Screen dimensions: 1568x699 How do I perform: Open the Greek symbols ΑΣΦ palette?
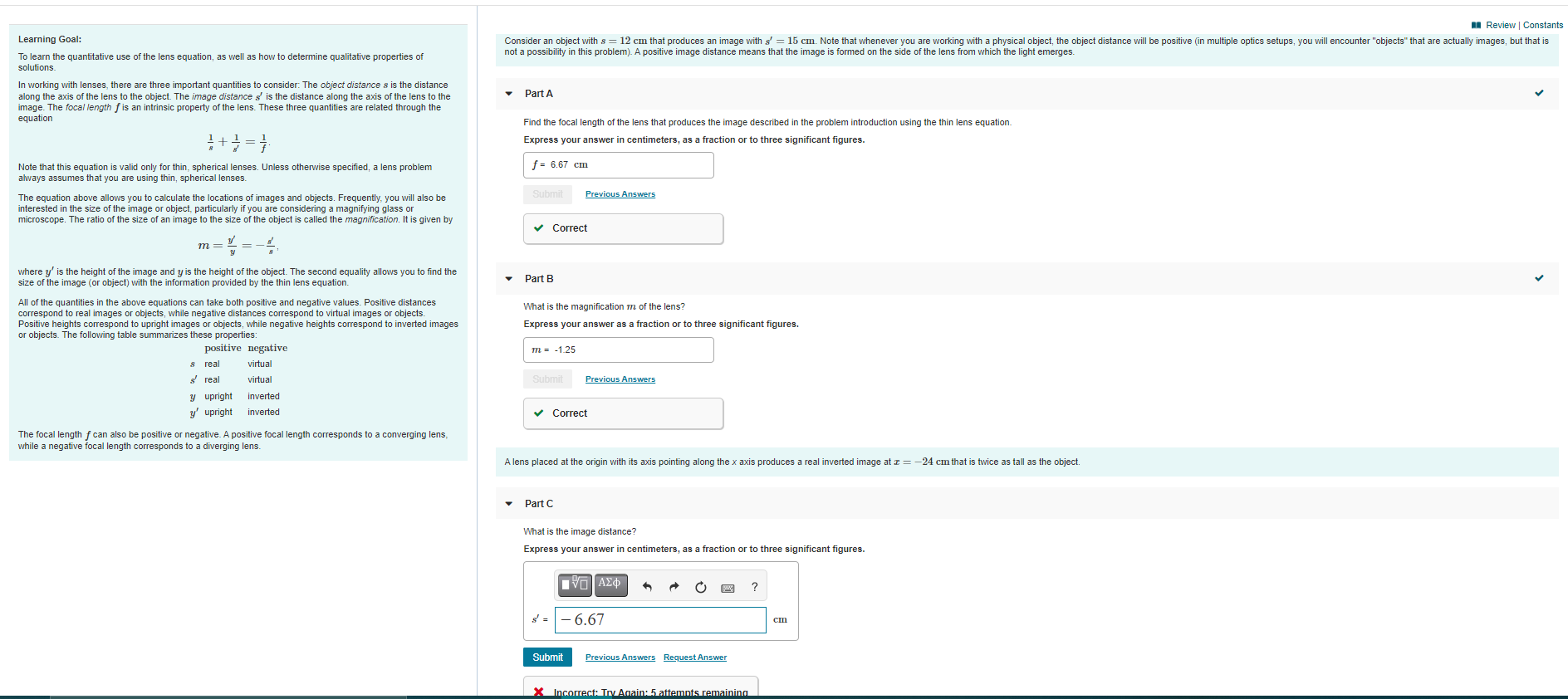coord(610,584)
